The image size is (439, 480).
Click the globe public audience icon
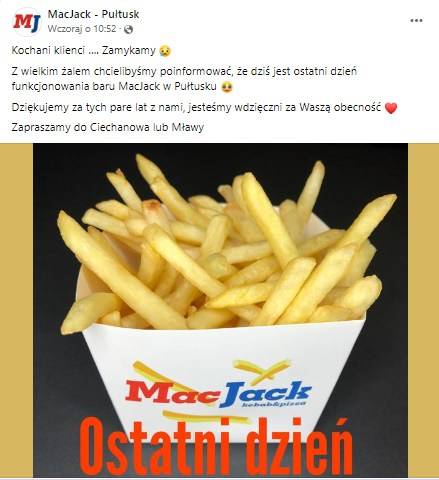coord(128,30)
